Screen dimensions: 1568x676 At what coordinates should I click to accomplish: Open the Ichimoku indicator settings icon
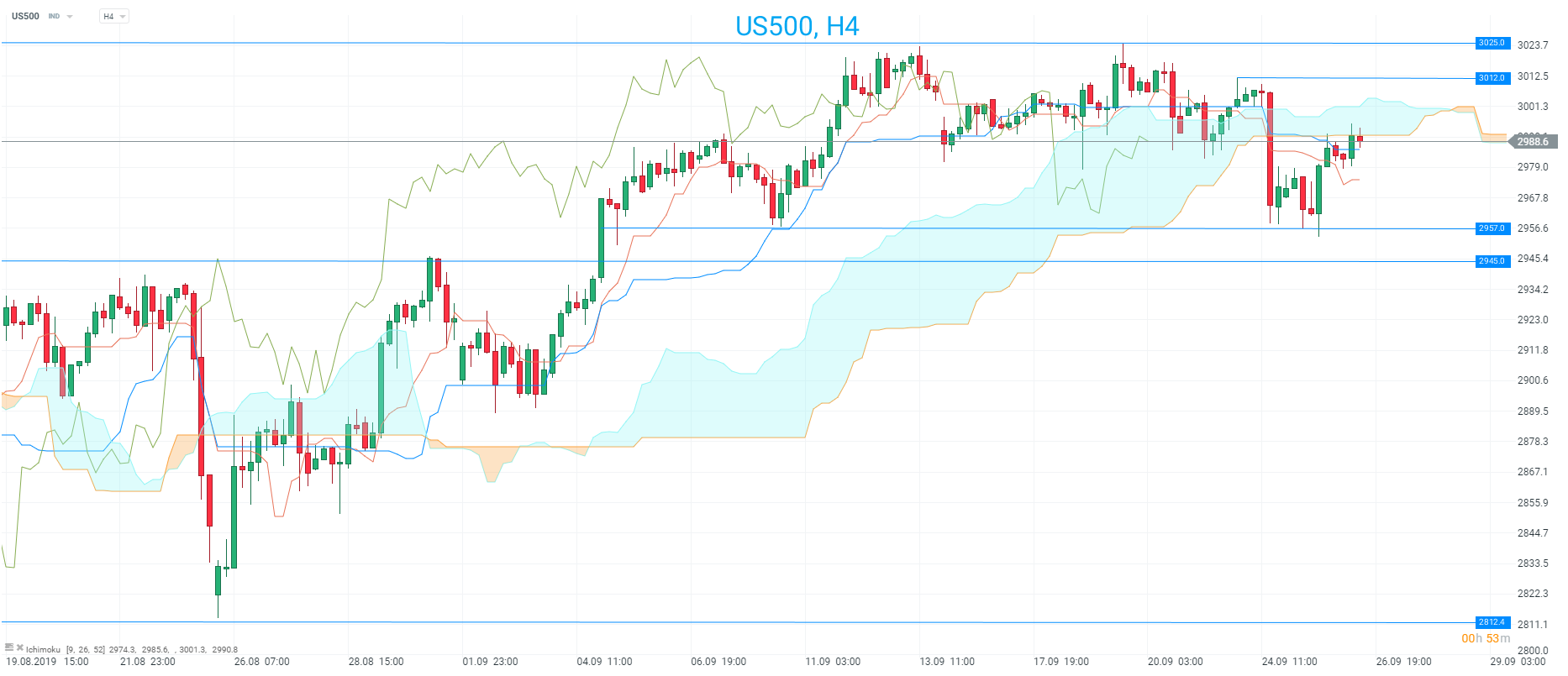click(x=9, y=647)
